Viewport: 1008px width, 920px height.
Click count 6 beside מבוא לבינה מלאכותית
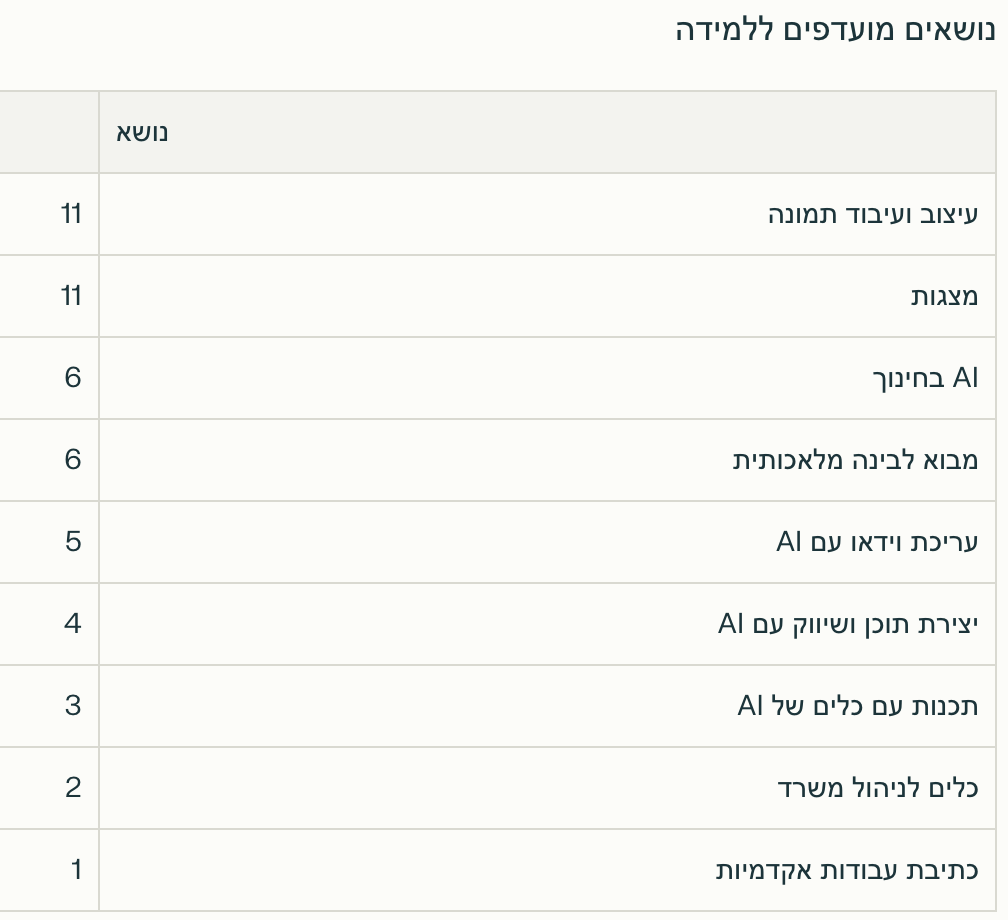pos(73,460)
